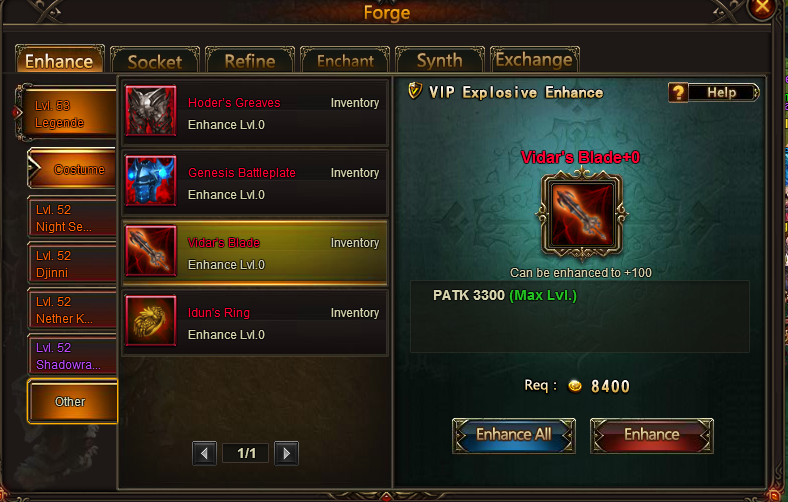Select the Lvl. 52 Djinni entry
Screen dimensions: 788x502
(x=72, y=263)
